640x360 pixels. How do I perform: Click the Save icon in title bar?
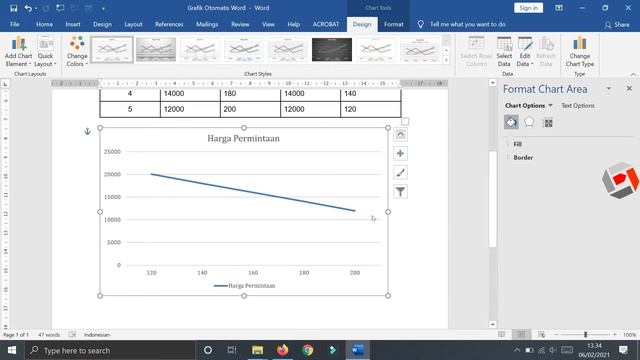coord(13,8)
